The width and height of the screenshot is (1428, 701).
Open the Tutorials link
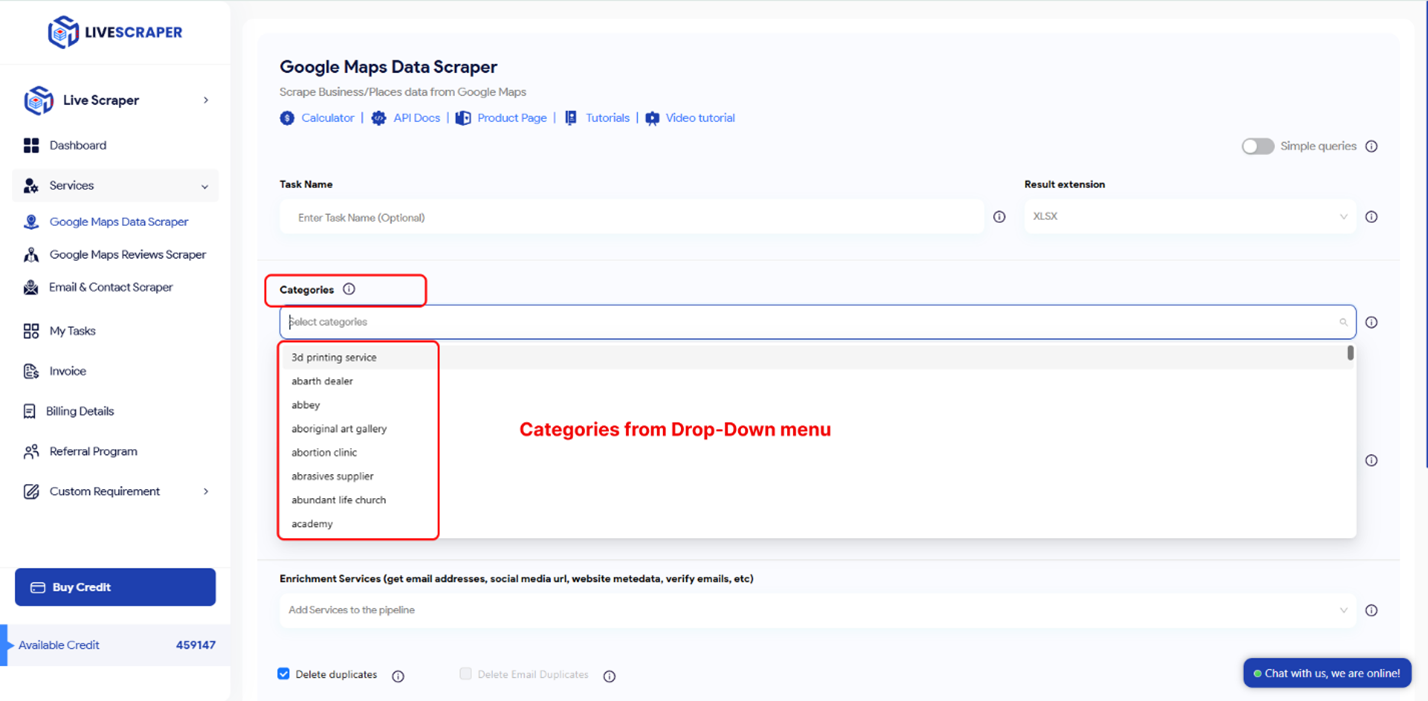(608, 118)
